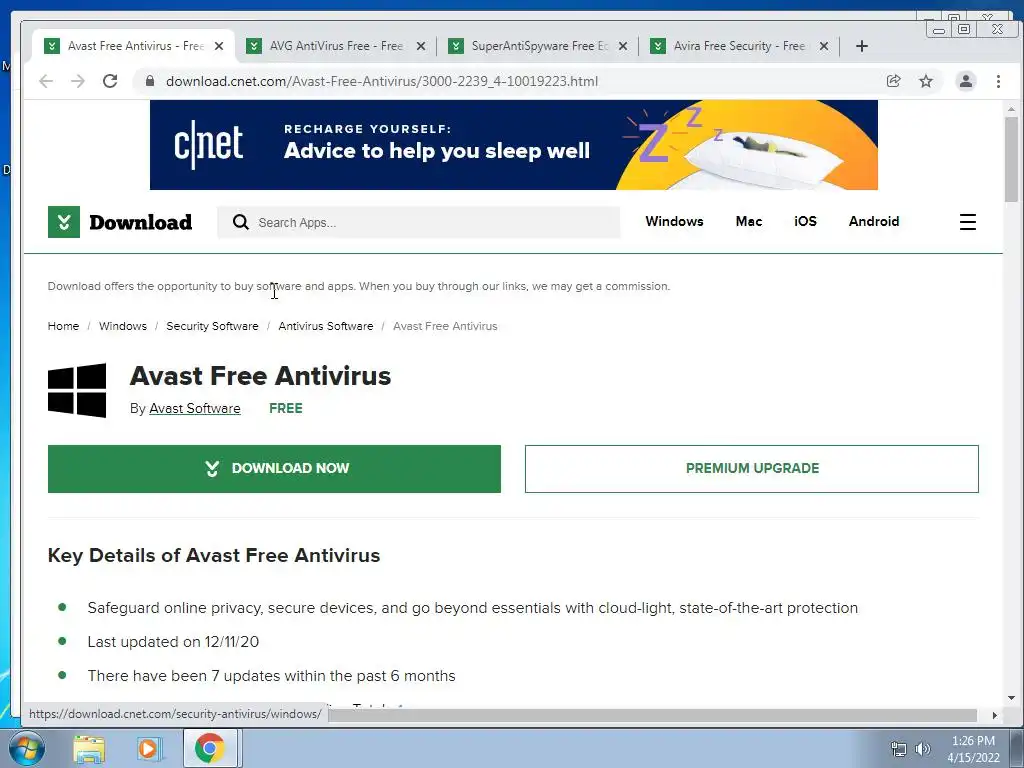Switch to the SuperAntiSpyware Free tab
Screen dimensions: 1024x768
tap(538, 46)
